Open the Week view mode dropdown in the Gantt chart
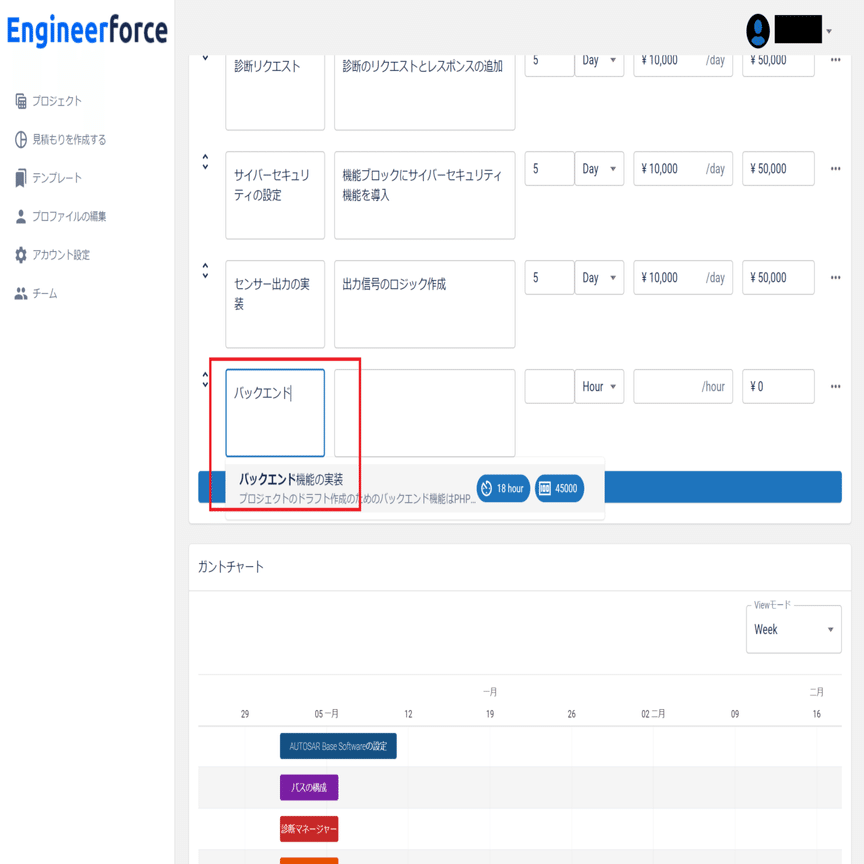864x864 pixels. click(793, 631)
